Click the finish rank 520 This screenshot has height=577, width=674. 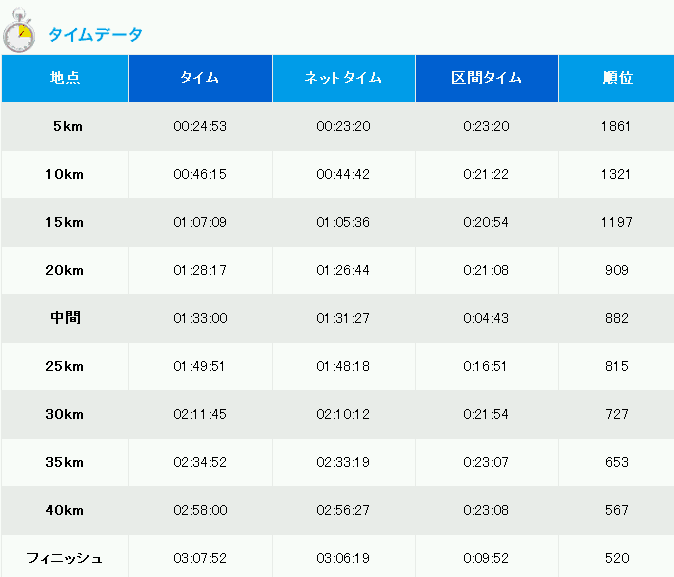click(x=617, y=559)
